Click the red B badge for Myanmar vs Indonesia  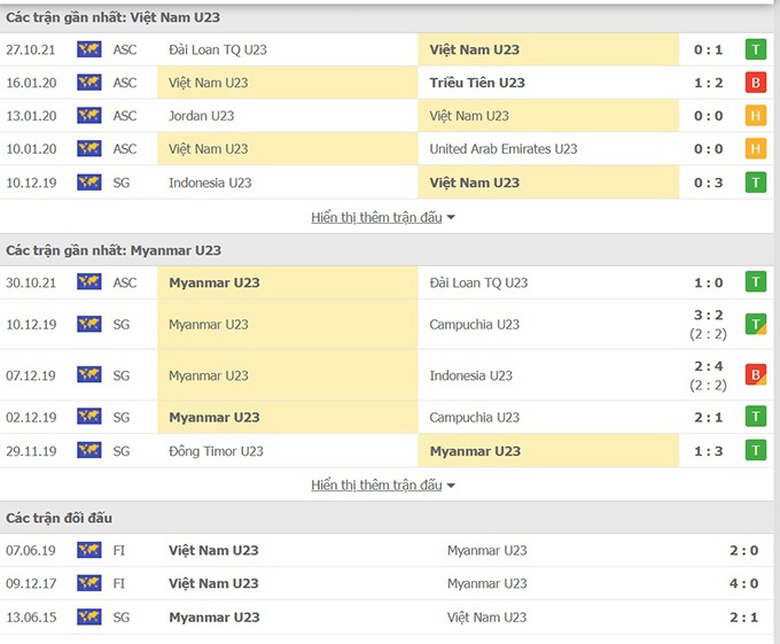coord(755,375)
